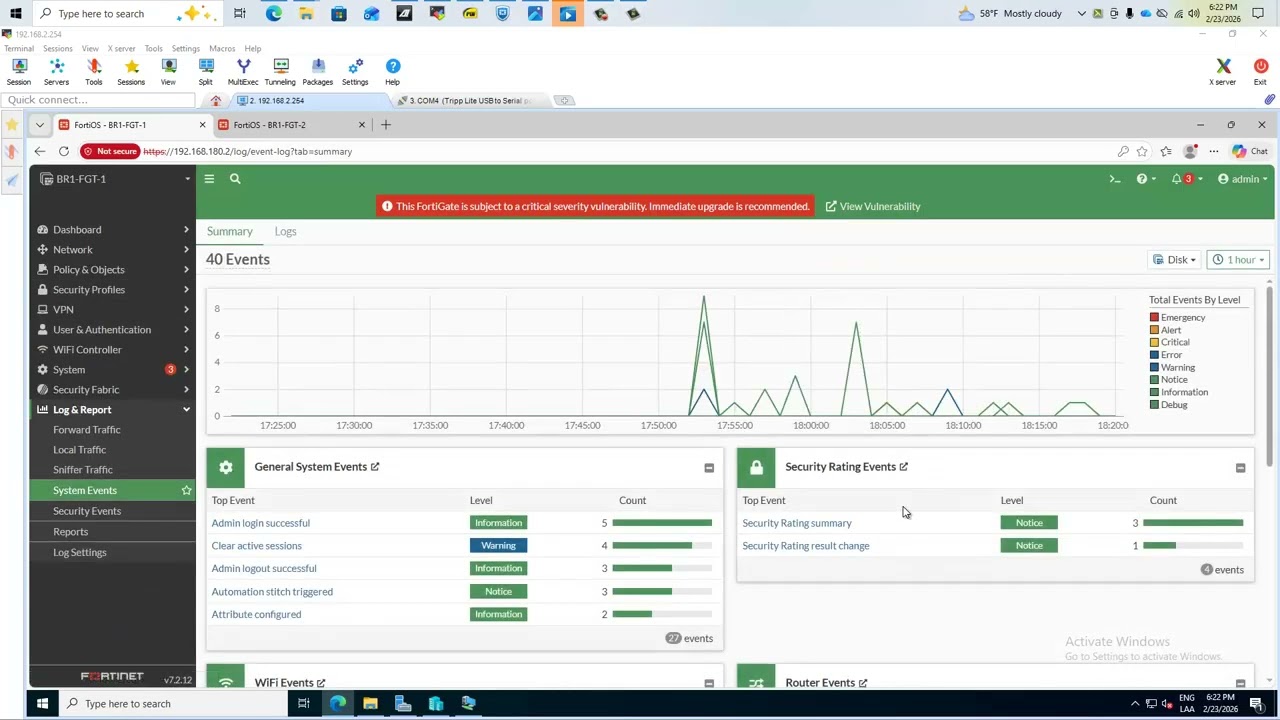The image size is (1280, 720).
Task: Open the 1 hour time range dropdown
Action: point(1238,260)
